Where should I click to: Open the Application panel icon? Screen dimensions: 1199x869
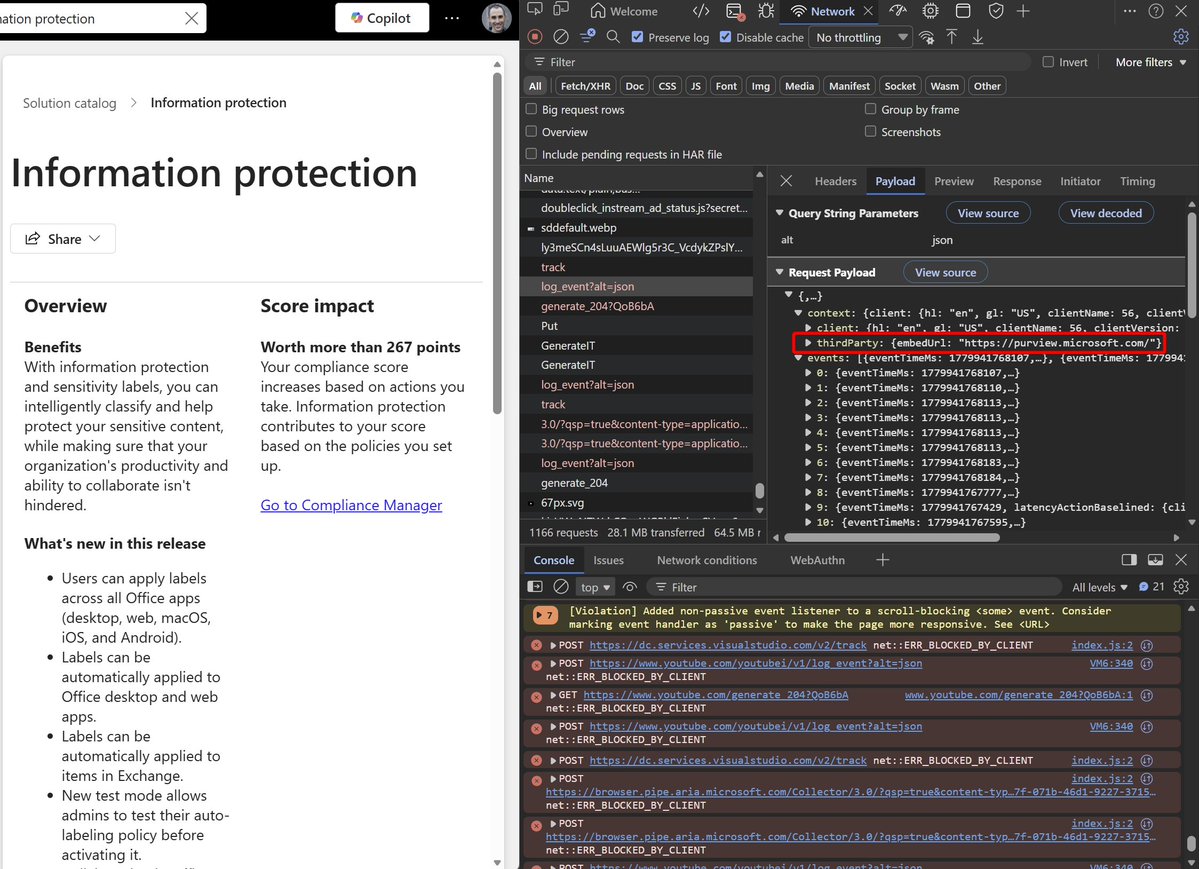point(963,11)
